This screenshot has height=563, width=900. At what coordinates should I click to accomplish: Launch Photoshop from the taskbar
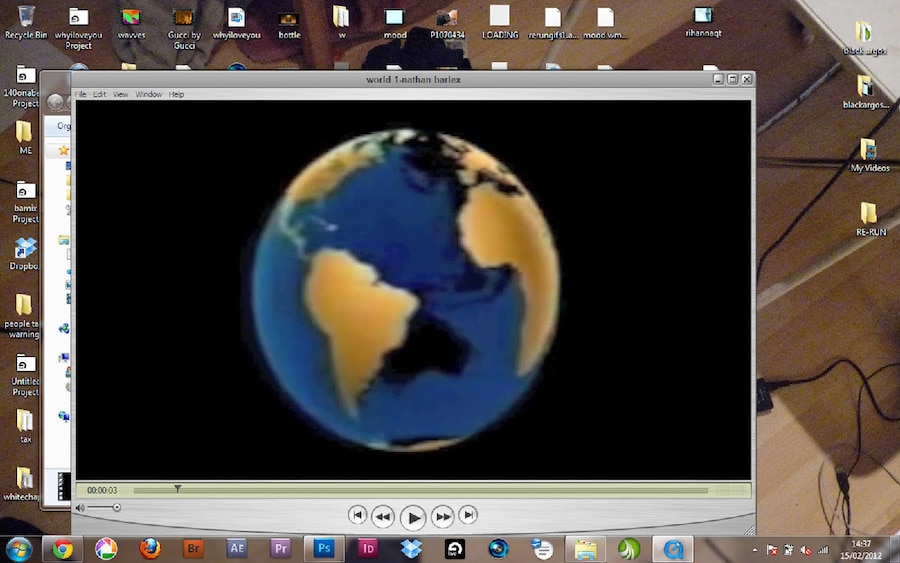coord(324,548)
